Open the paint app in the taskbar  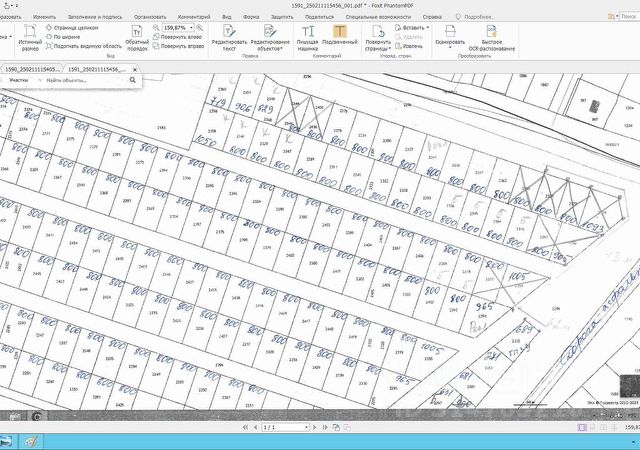pos(31,442)
